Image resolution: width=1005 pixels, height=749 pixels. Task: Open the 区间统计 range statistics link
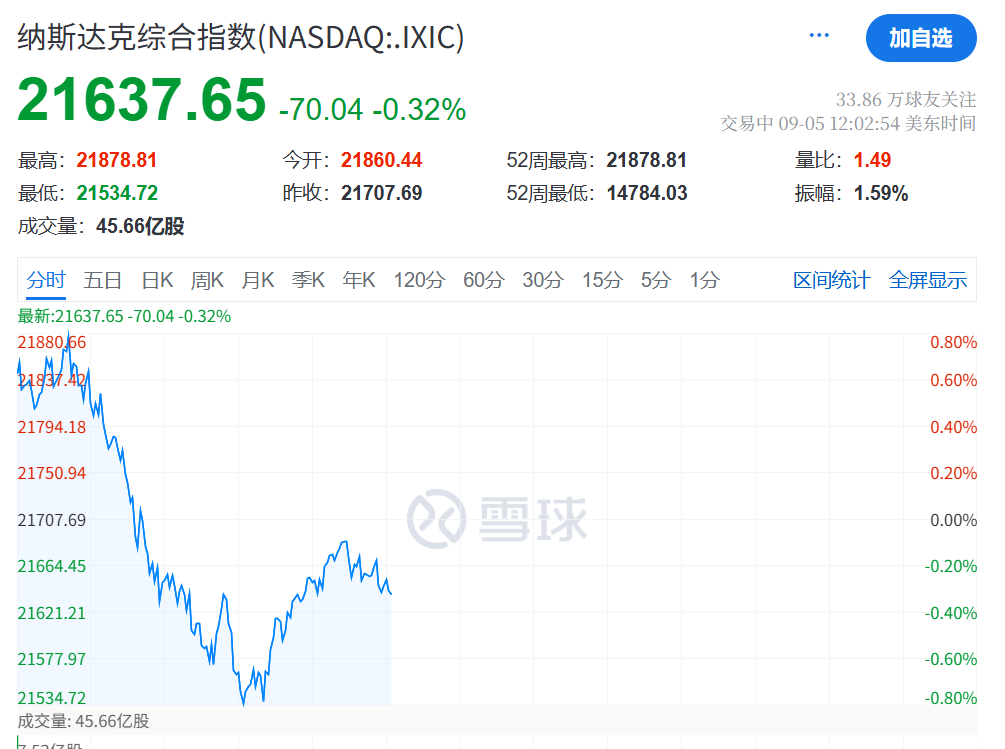(831, 280)
